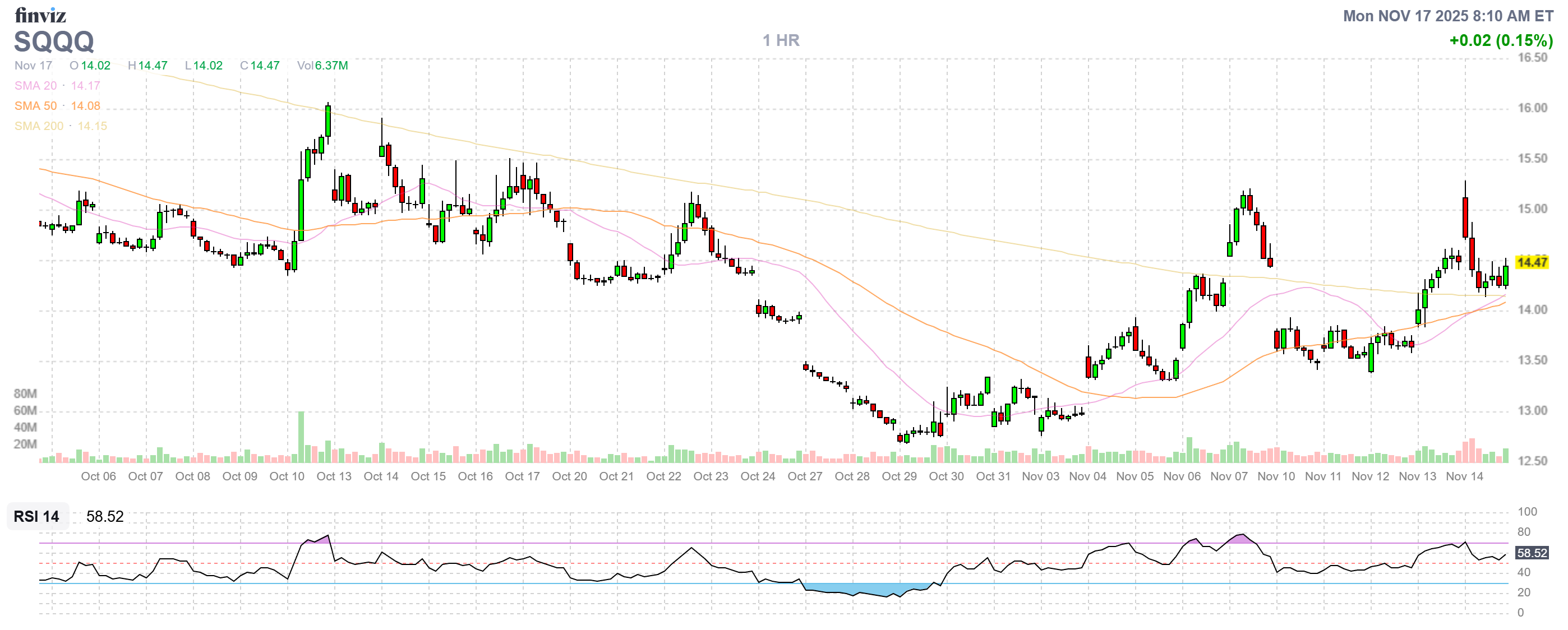This screenshot has height=630, width=1568.
Task: Click the SQQQ ticker symbol
Action: click(54, 42)
